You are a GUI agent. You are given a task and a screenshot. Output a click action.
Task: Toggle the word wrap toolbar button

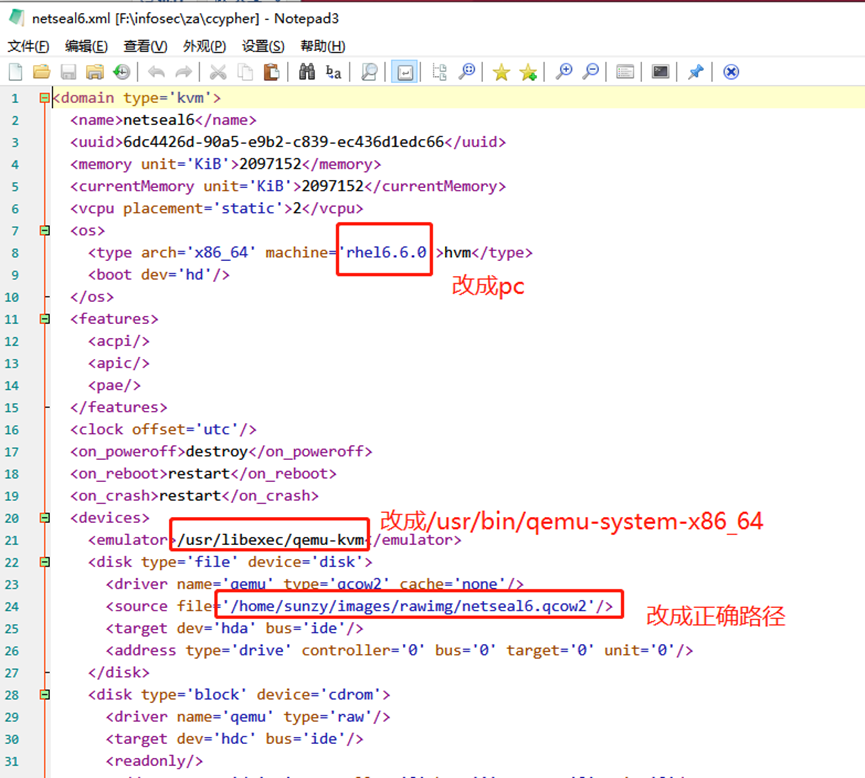[x=404, y=72]
